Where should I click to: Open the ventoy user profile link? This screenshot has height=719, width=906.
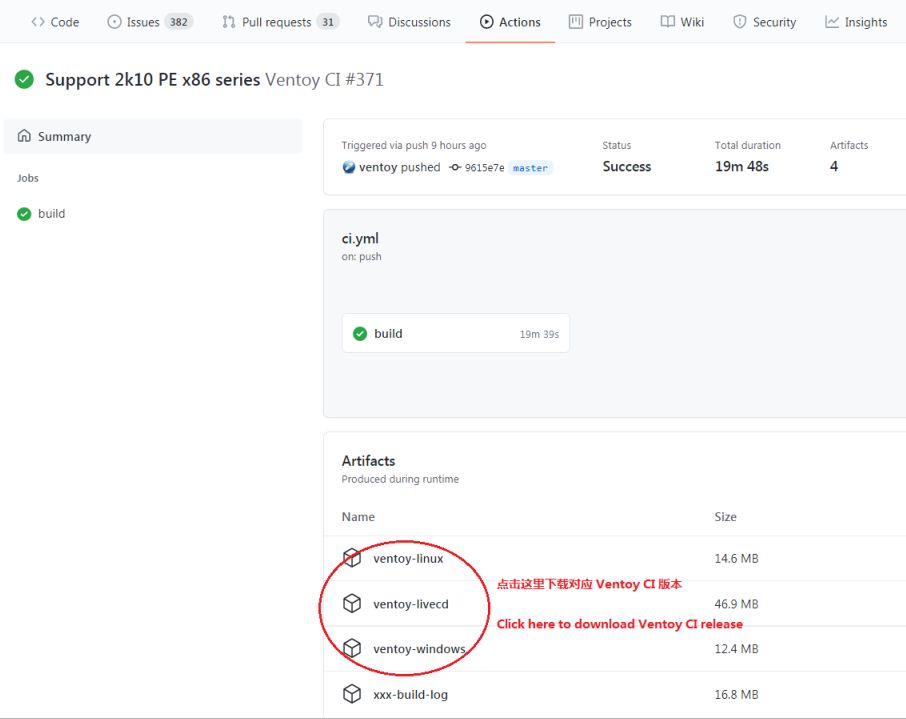[x=378, y=167]
